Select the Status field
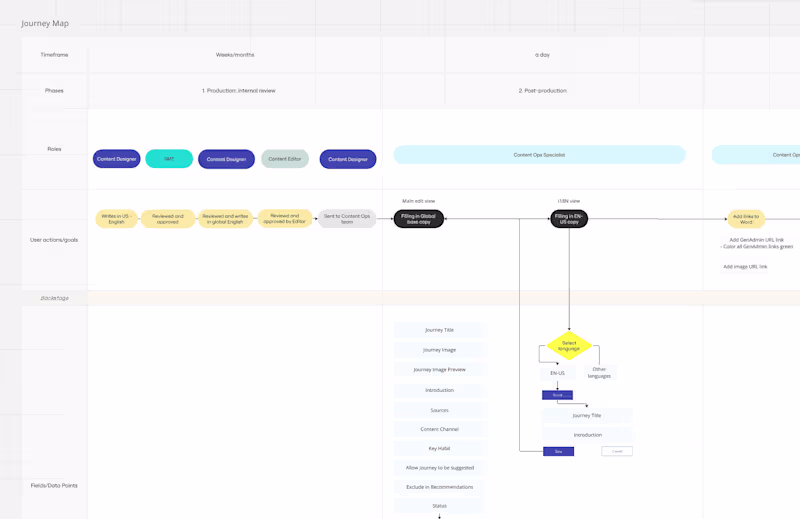The height and width of the screenshot is (519, 800). coord(439,506)
